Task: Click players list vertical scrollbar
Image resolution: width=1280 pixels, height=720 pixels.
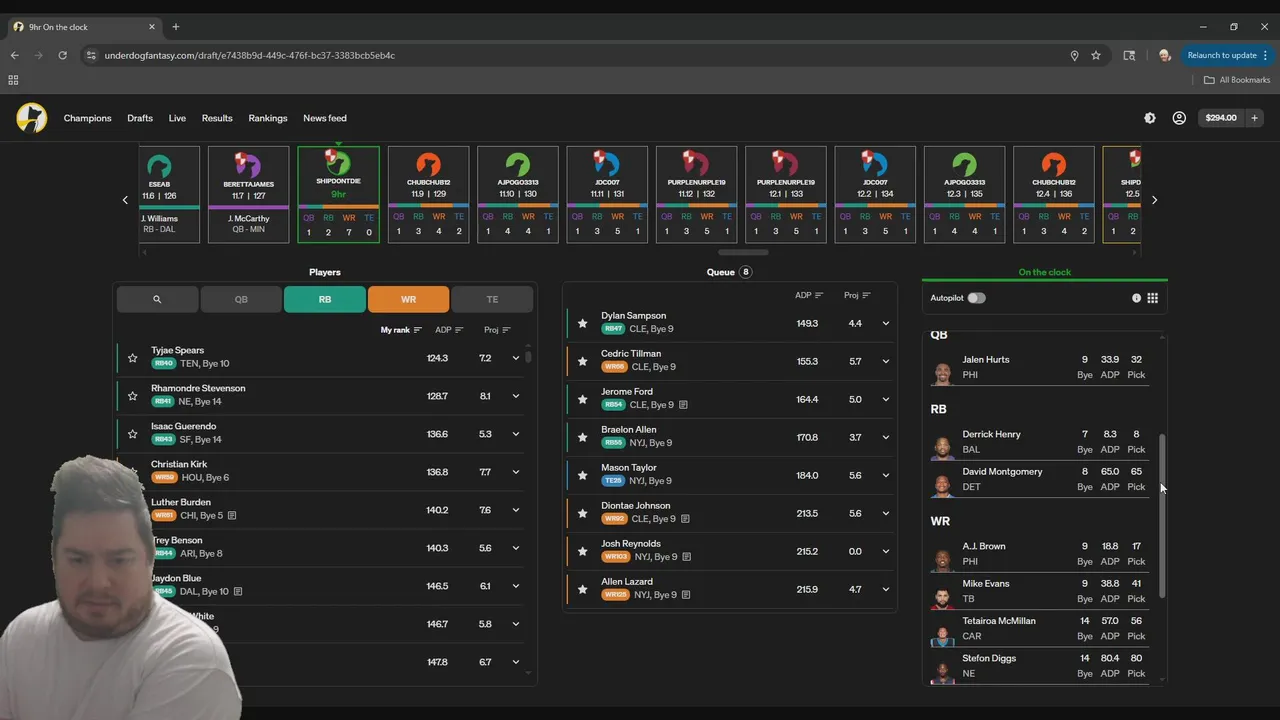Action: [x=528, y=355]
